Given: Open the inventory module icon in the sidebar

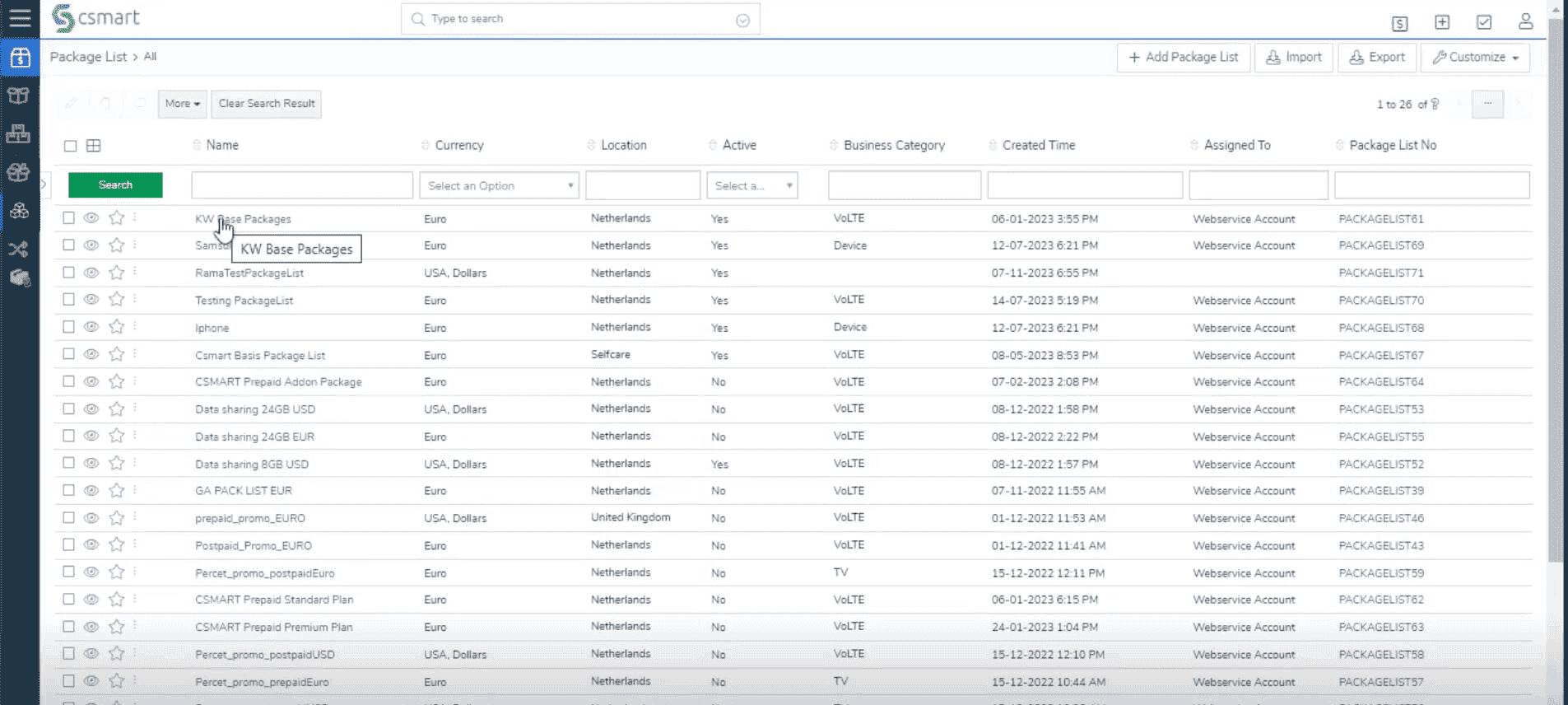Looking at the screenshot, I should pyautogui.click(x=18, y=133).
